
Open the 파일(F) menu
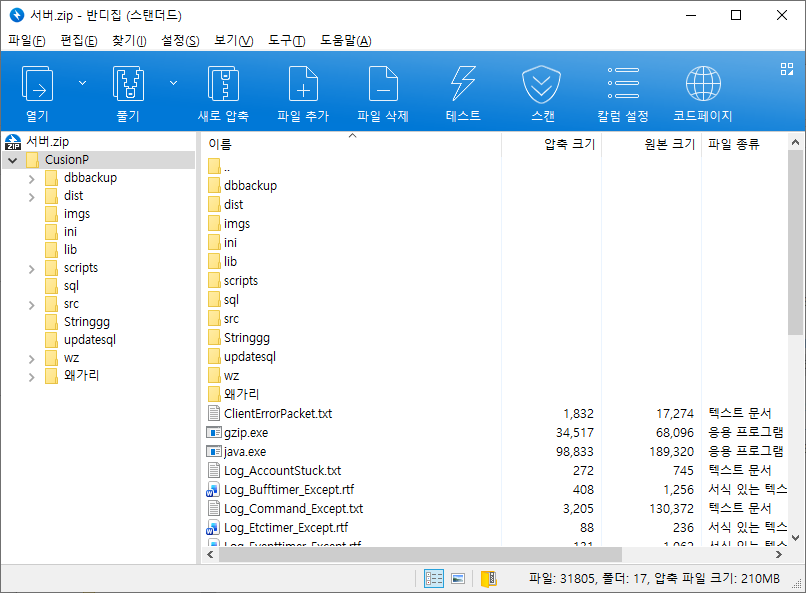coord(27,40)
